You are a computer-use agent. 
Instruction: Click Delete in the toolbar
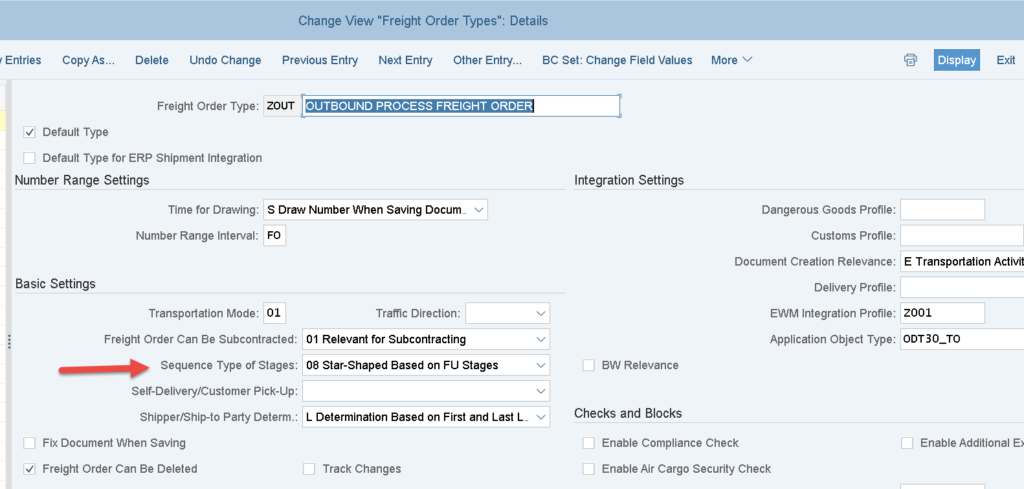click(152, 60)
